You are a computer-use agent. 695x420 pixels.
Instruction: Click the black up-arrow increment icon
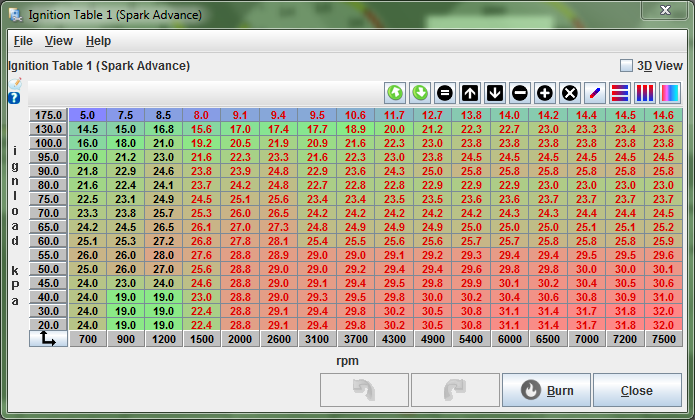click(x=470, y=93)
